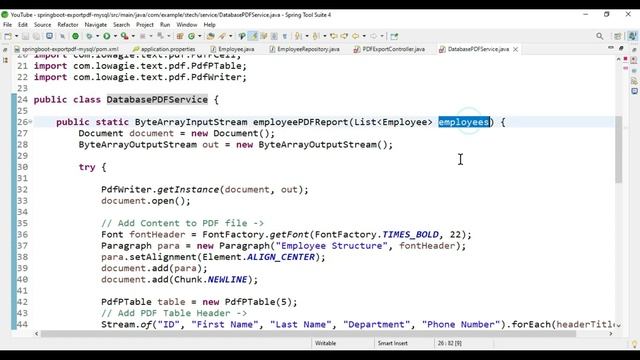Click the New Java Class icon

pos(191,36)
